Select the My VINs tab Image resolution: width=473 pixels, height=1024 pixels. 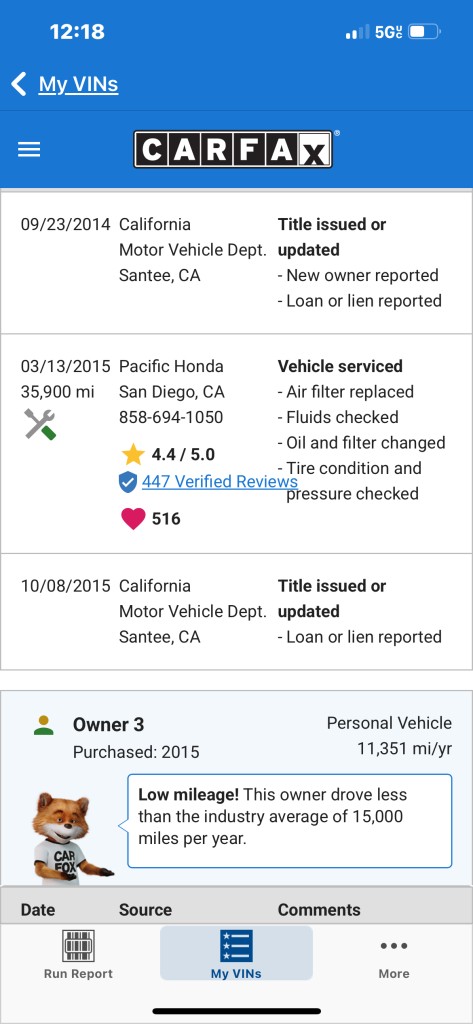236,953
